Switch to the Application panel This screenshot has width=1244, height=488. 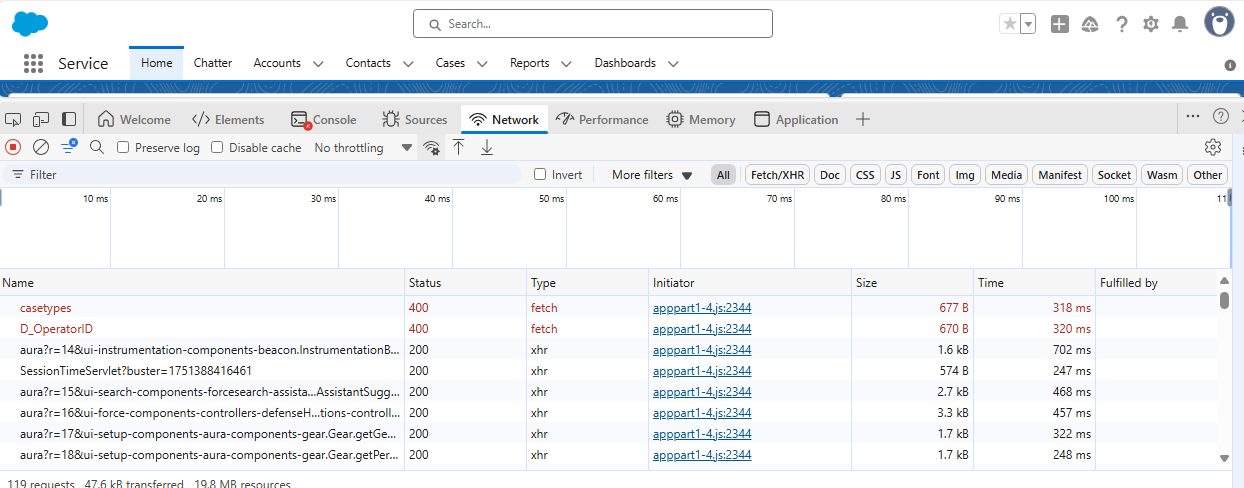tap(796, 119)
